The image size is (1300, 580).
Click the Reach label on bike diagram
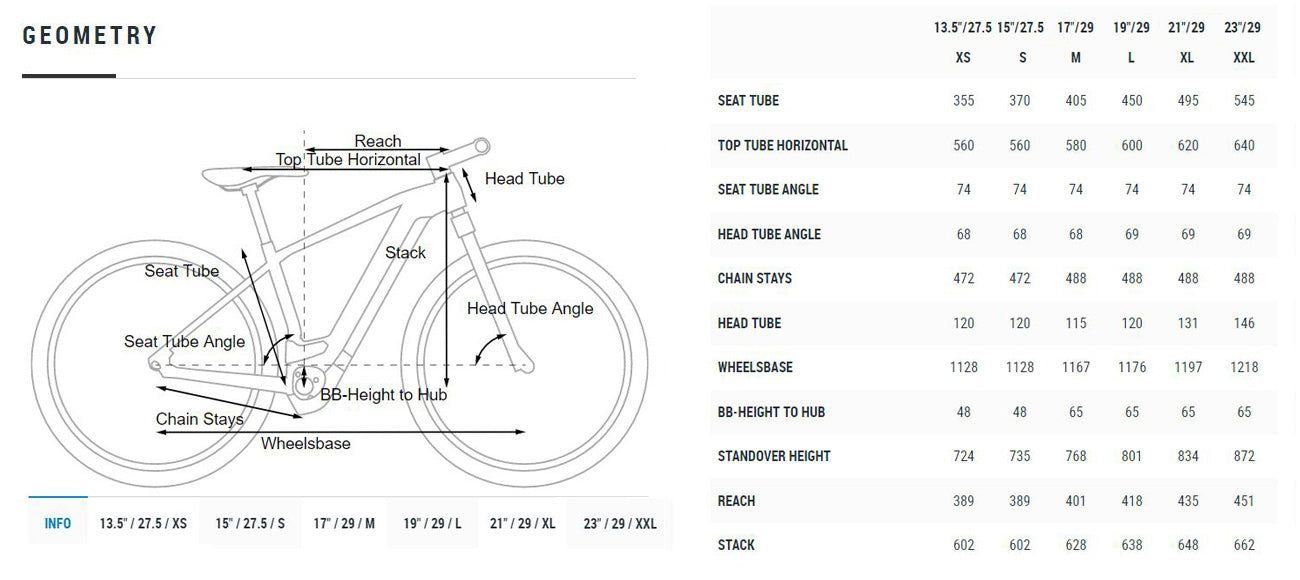coord(378,141)
